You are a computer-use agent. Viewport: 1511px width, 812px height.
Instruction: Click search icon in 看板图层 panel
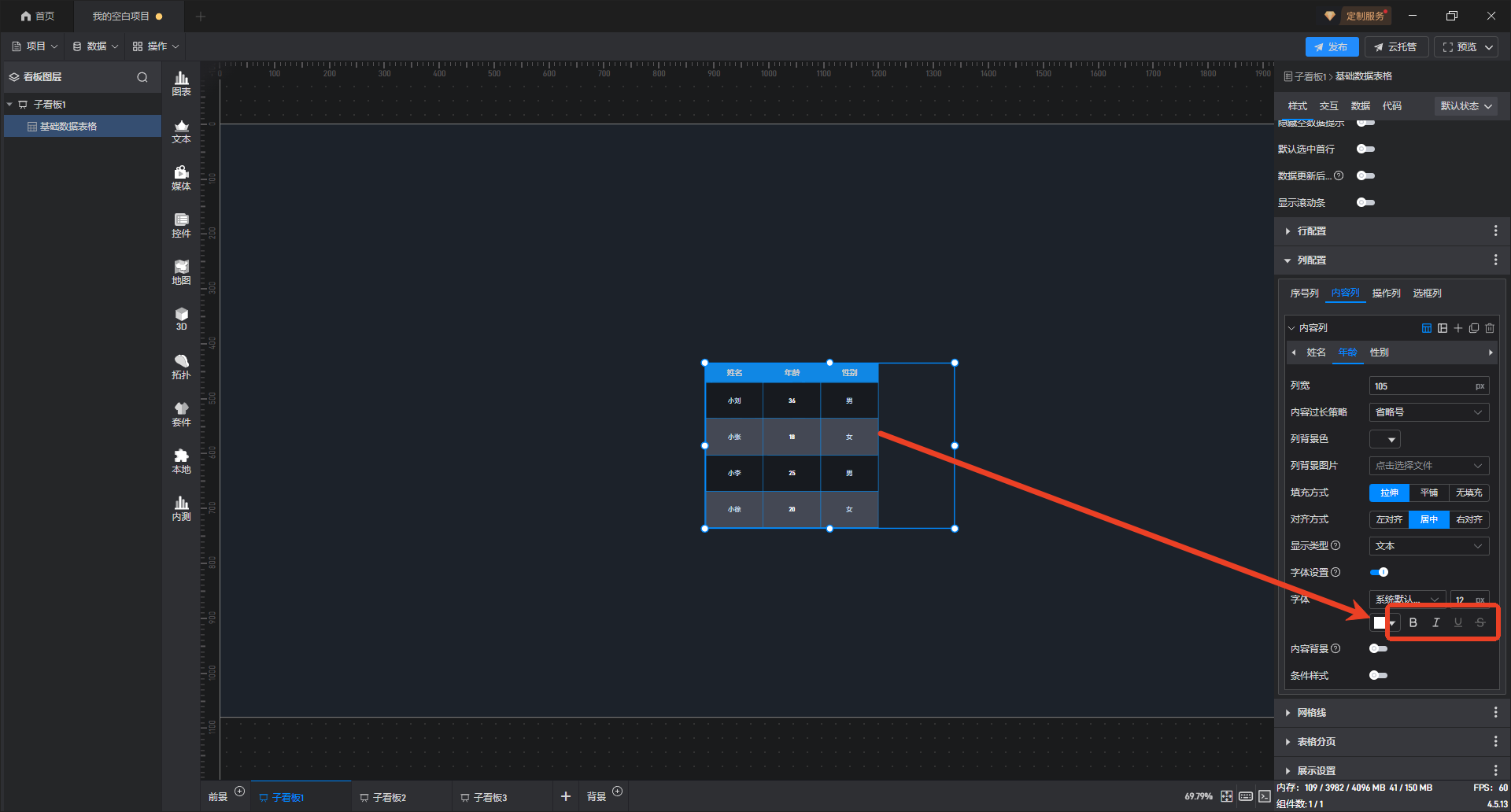click(x=142, y=77)
